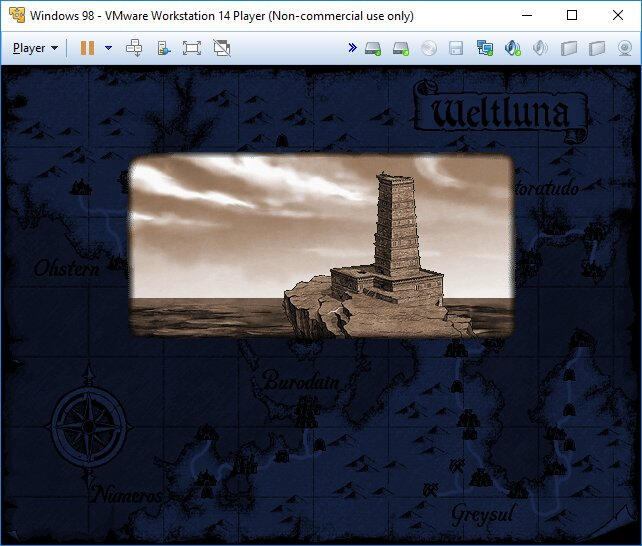Click the toolbar icon between Ctrl+Alt+Del and fullscreen
642x546 pixels.
163,48
